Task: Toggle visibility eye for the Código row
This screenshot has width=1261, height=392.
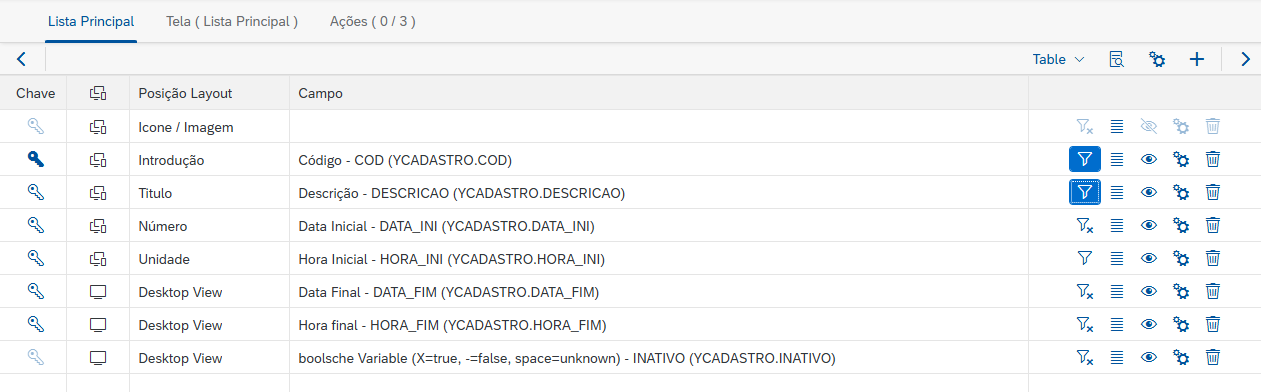Action: point(1149,159)
